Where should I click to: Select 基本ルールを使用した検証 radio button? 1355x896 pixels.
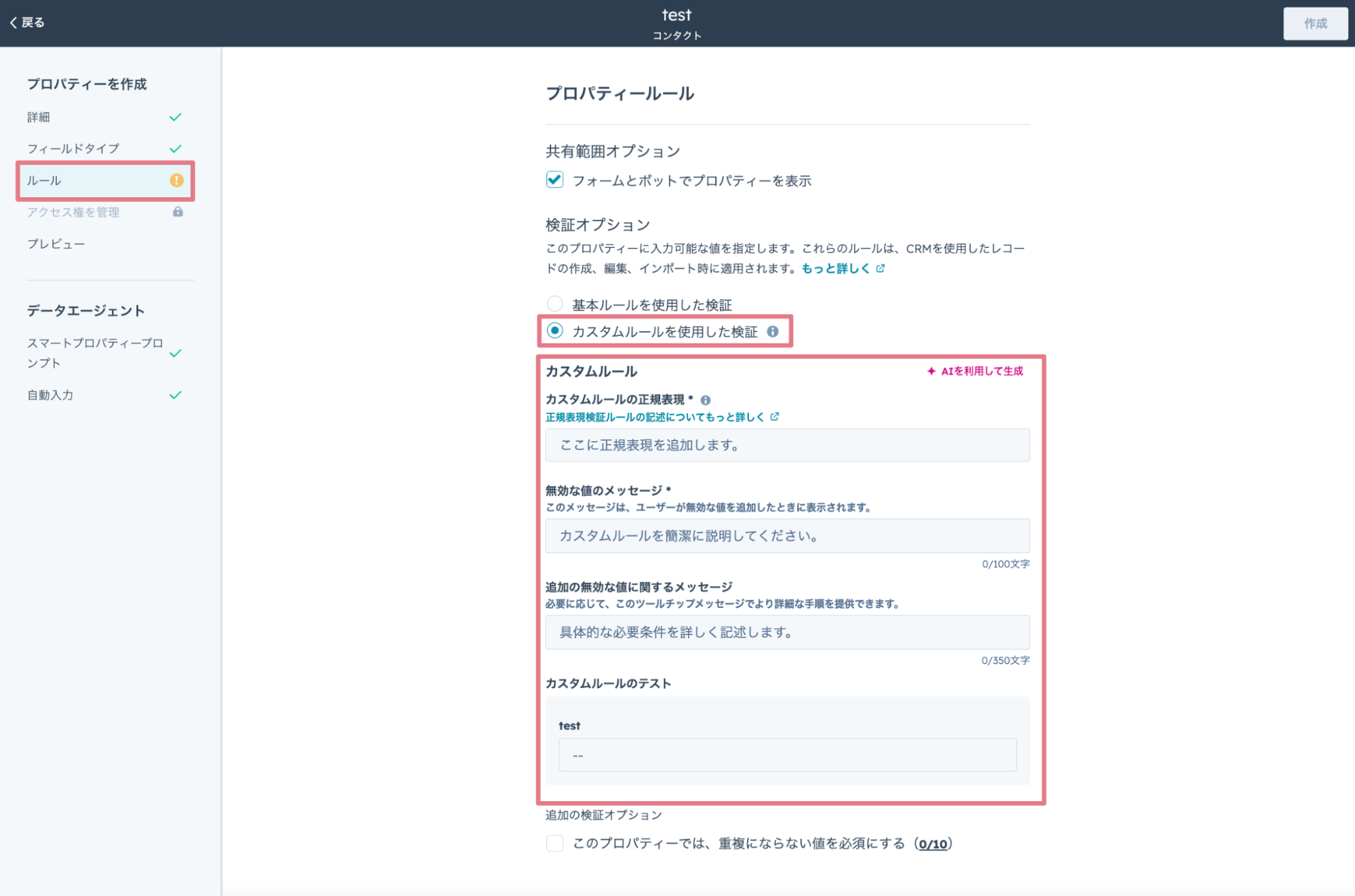click(554, 304)
